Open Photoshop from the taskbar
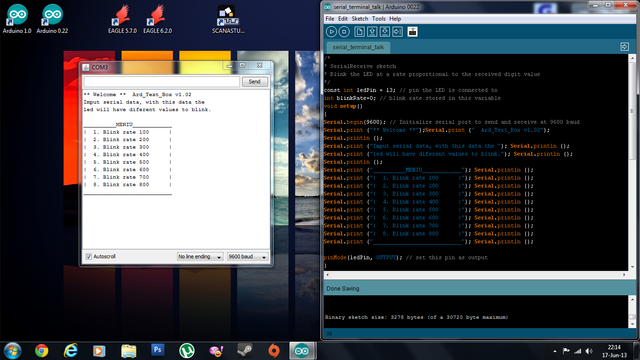Viewport: 640px width, 360px height. pos(158,350)
